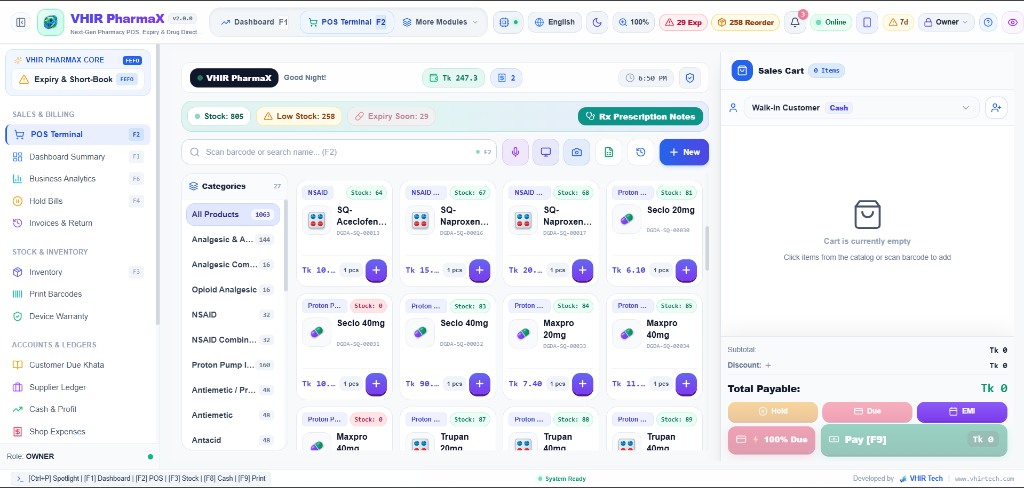1024x488 pixels.
Task: Select Antacid category
Action: pyautogui.click(x=232, y=440)
